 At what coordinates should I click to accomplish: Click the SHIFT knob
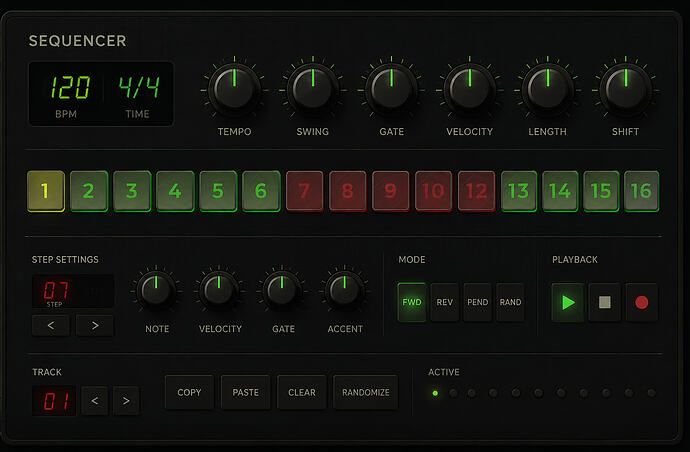tap(625, 90)
